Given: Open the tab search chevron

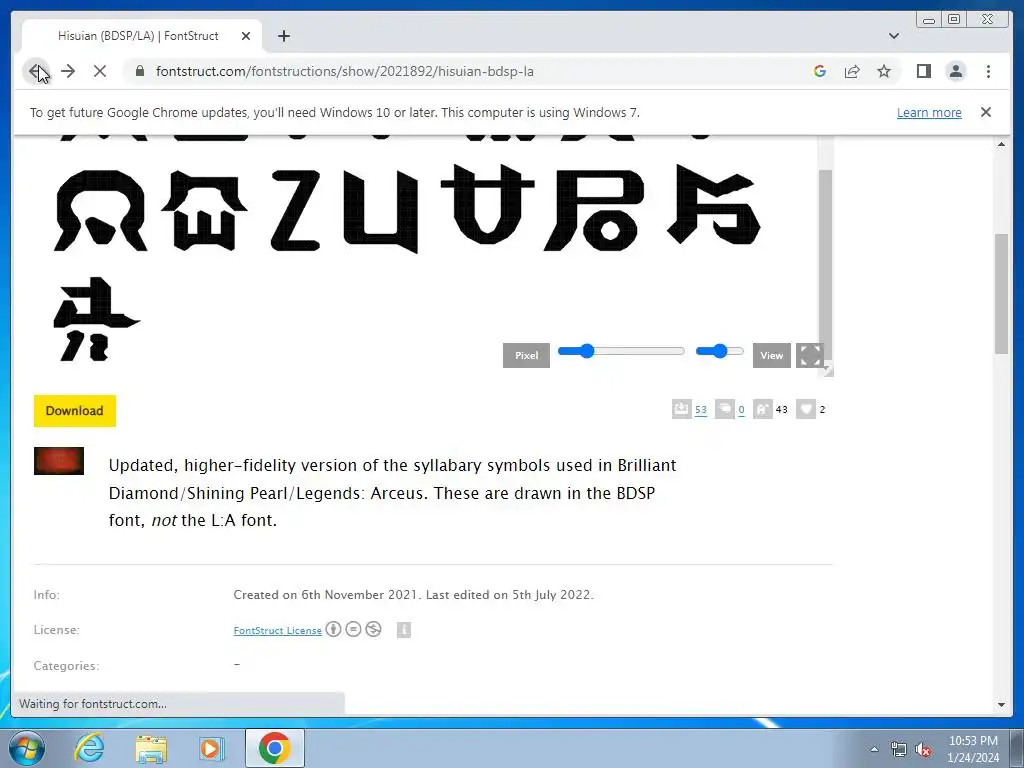Looking at the screenshot, I should 893,36.
